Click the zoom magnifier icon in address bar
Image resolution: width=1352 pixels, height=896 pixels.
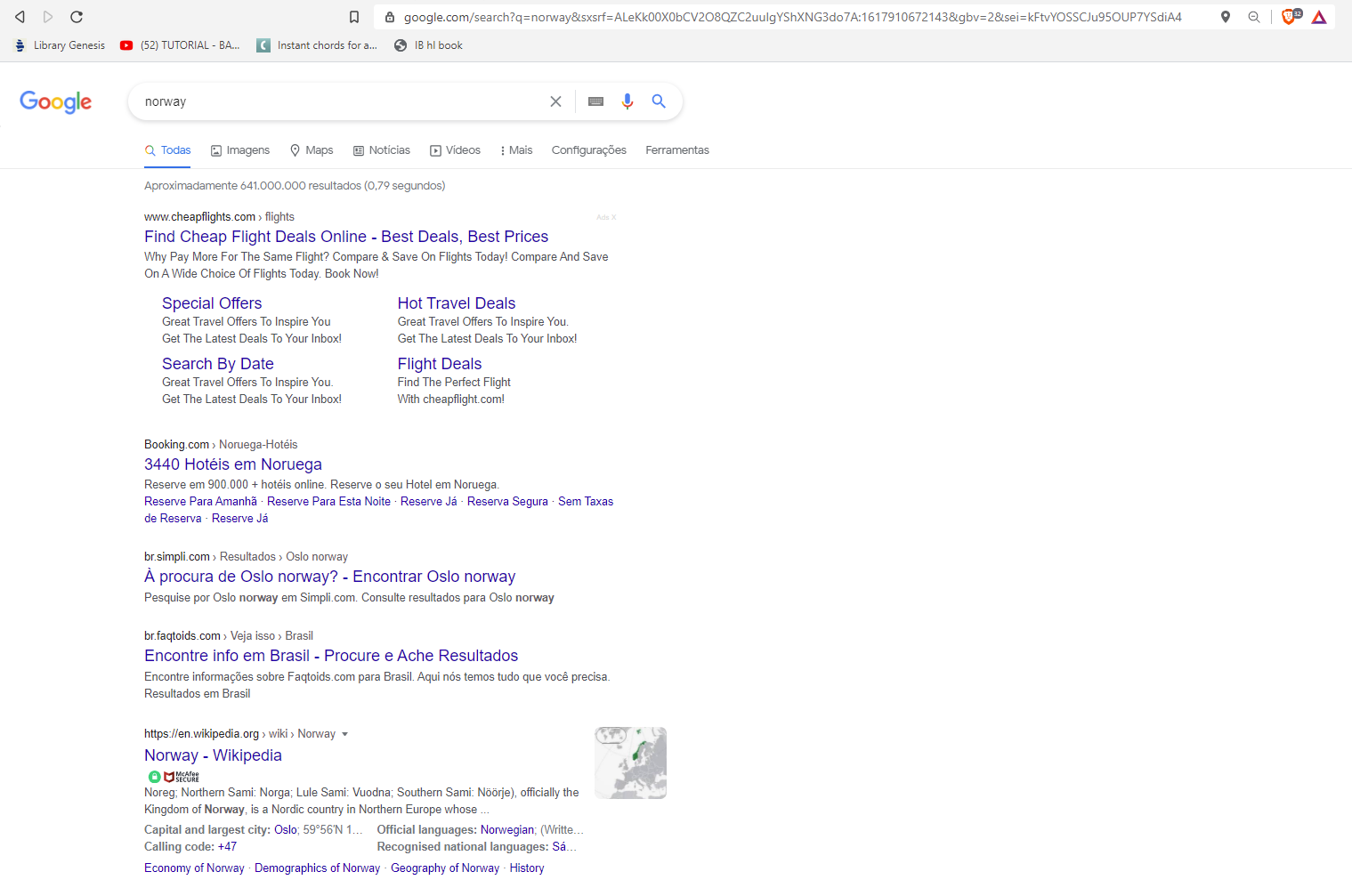1254,17
